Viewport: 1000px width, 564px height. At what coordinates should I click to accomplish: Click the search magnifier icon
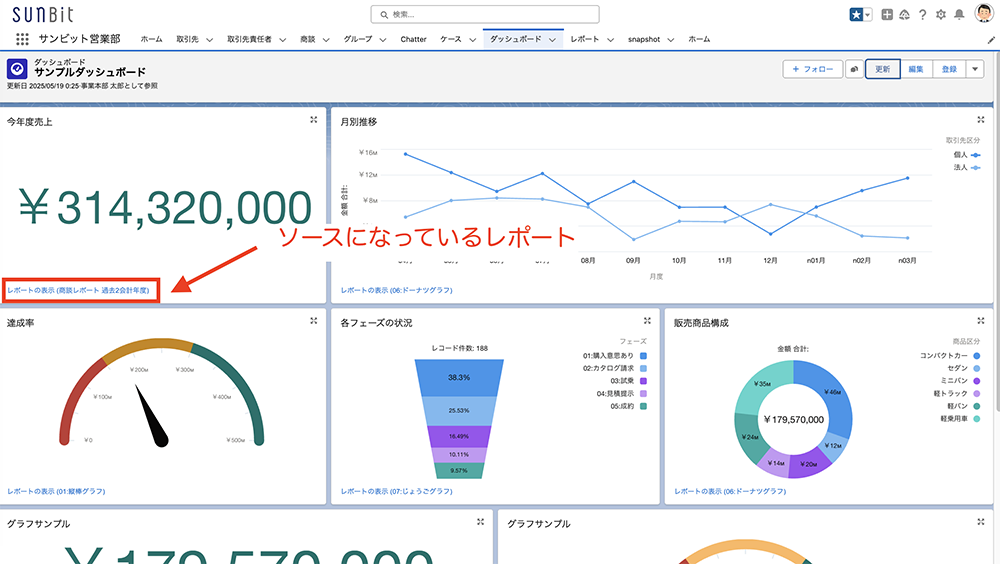[x=384, y=14]
